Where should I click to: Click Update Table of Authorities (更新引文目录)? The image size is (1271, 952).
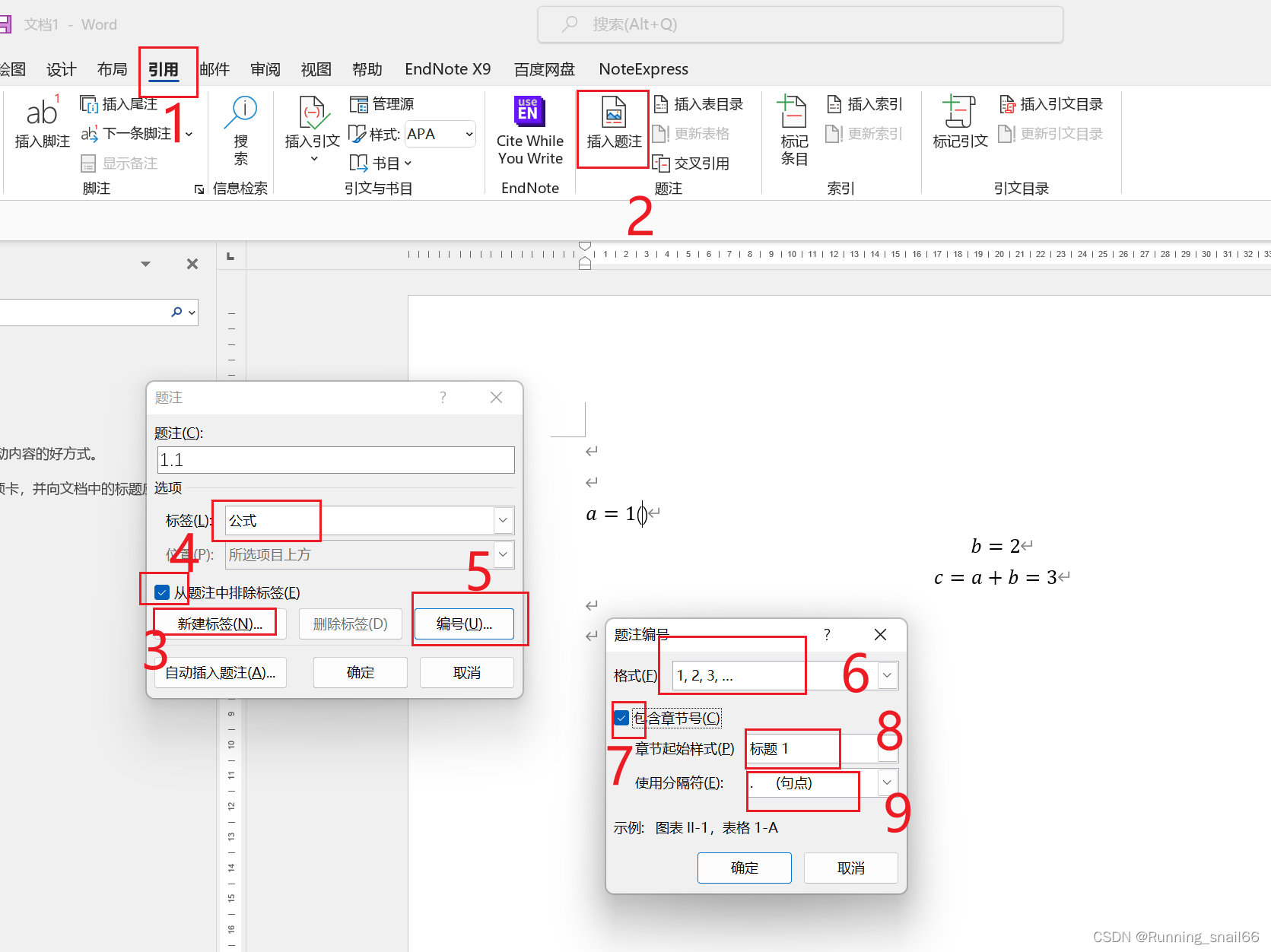coord(1050,134)
